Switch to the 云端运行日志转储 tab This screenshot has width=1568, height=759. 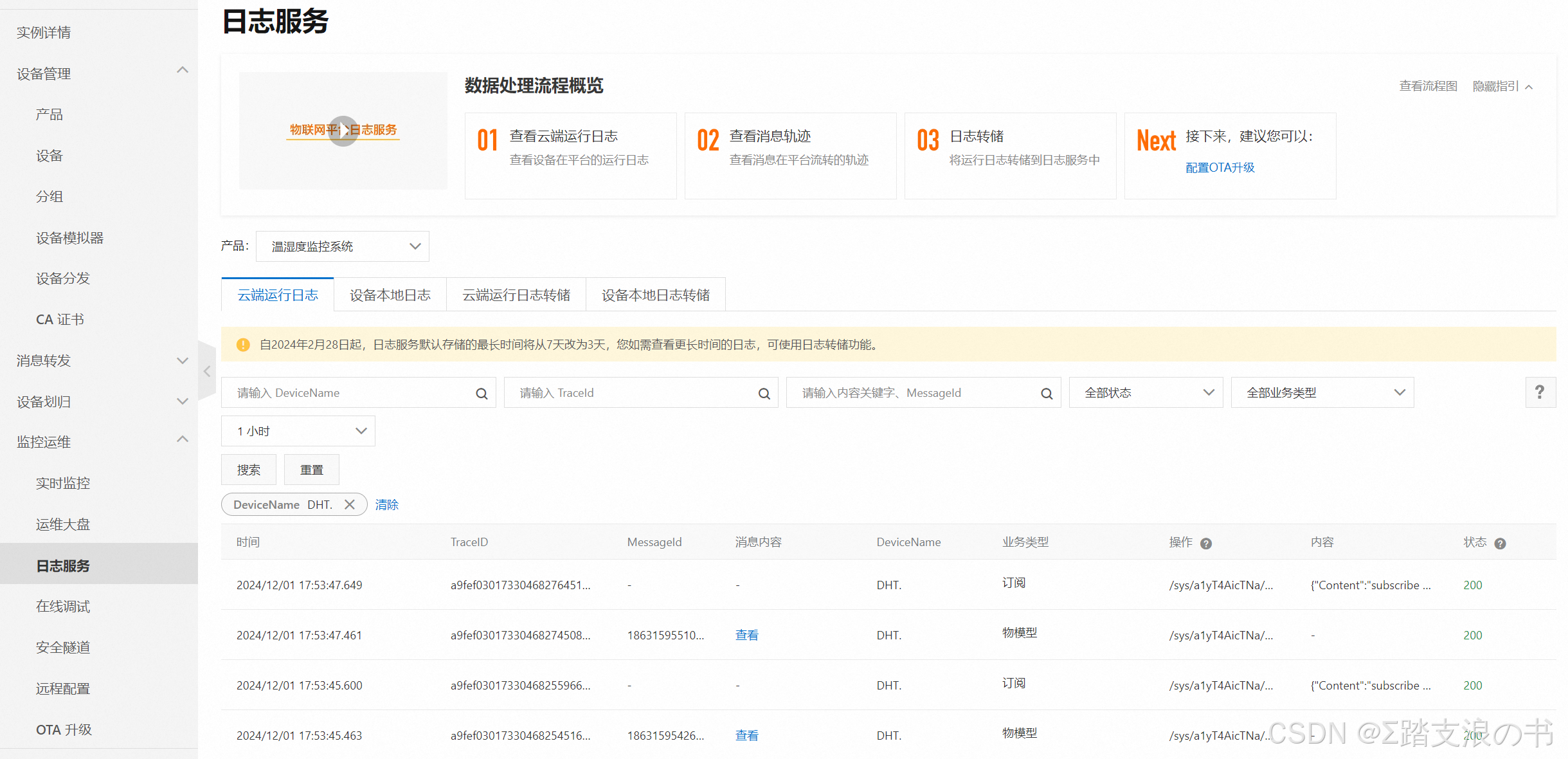click(516, 295)
